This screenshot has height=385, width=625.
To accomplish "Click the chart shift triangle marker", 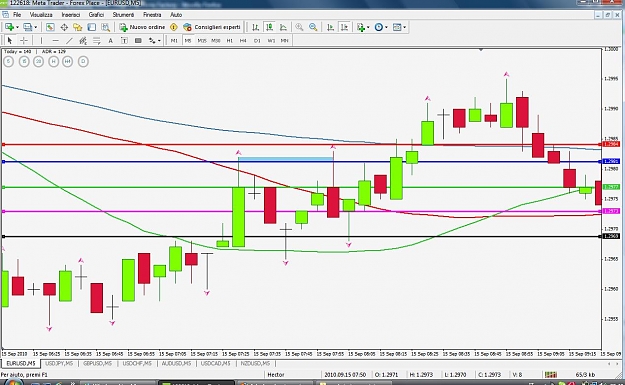I will 481,50.
